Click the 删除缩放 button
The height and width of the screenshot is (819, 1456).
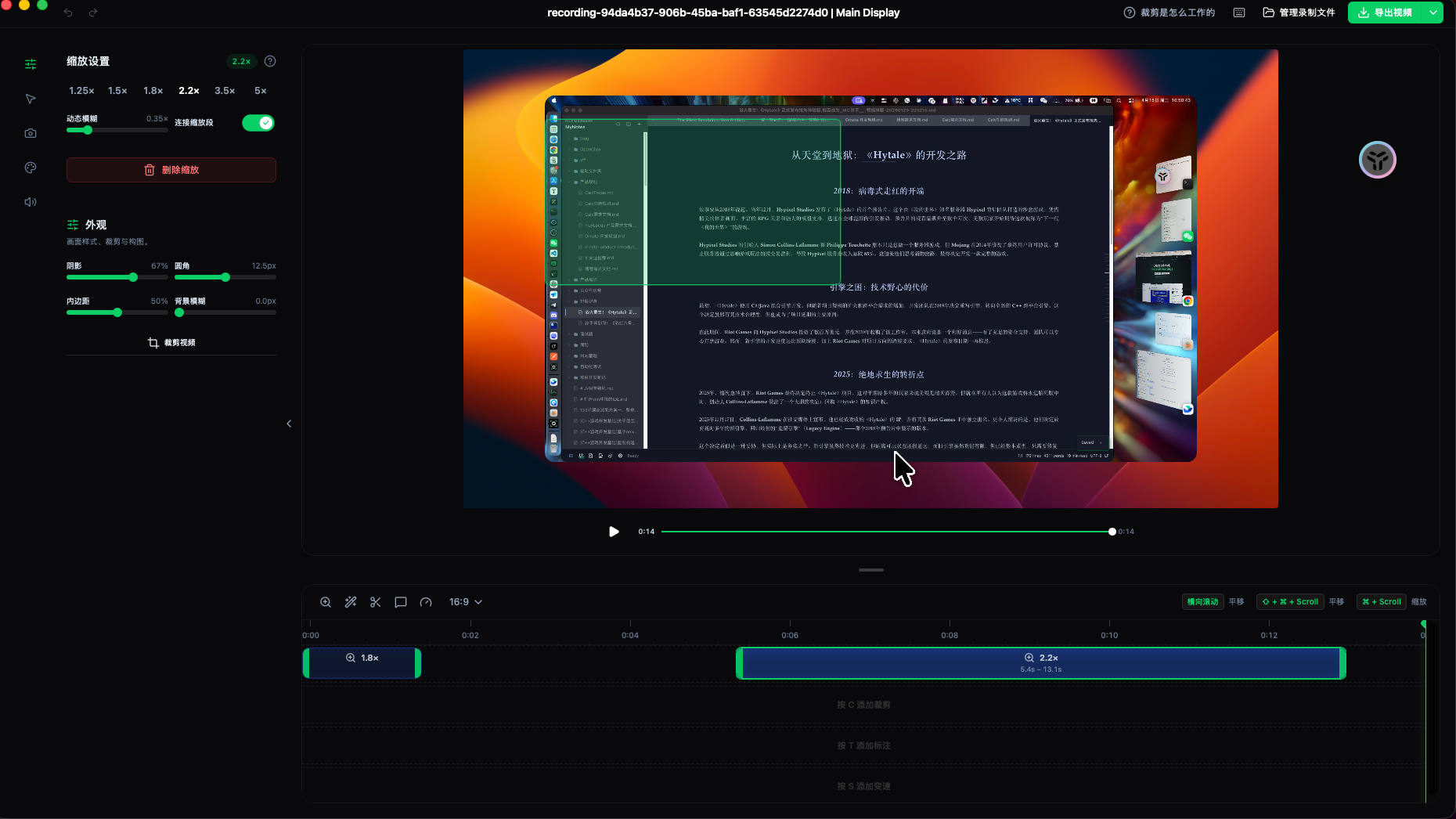point(171,170)
